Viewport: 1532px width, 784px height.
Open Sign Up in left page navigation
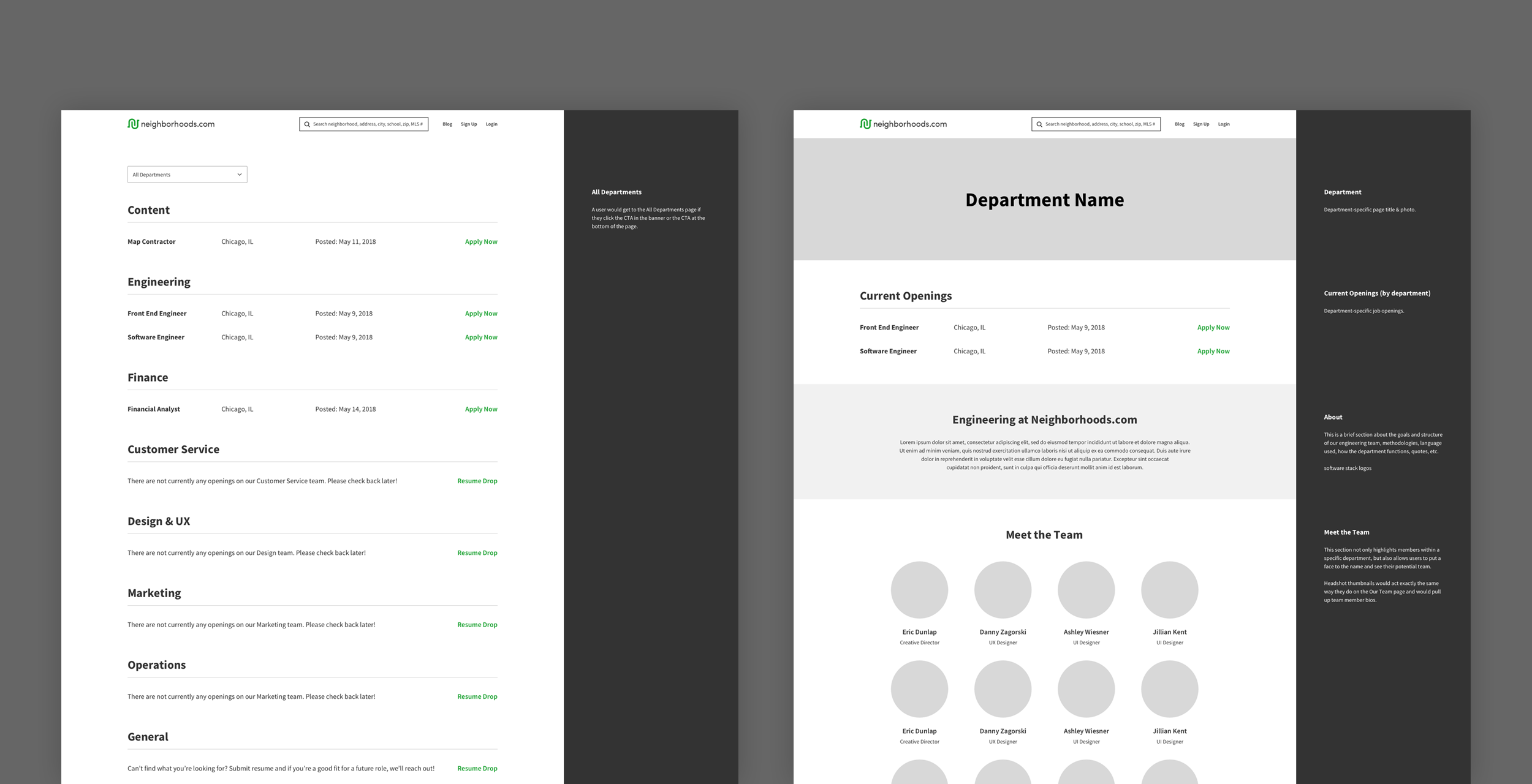pyautogui.click(x=469, y=124)
